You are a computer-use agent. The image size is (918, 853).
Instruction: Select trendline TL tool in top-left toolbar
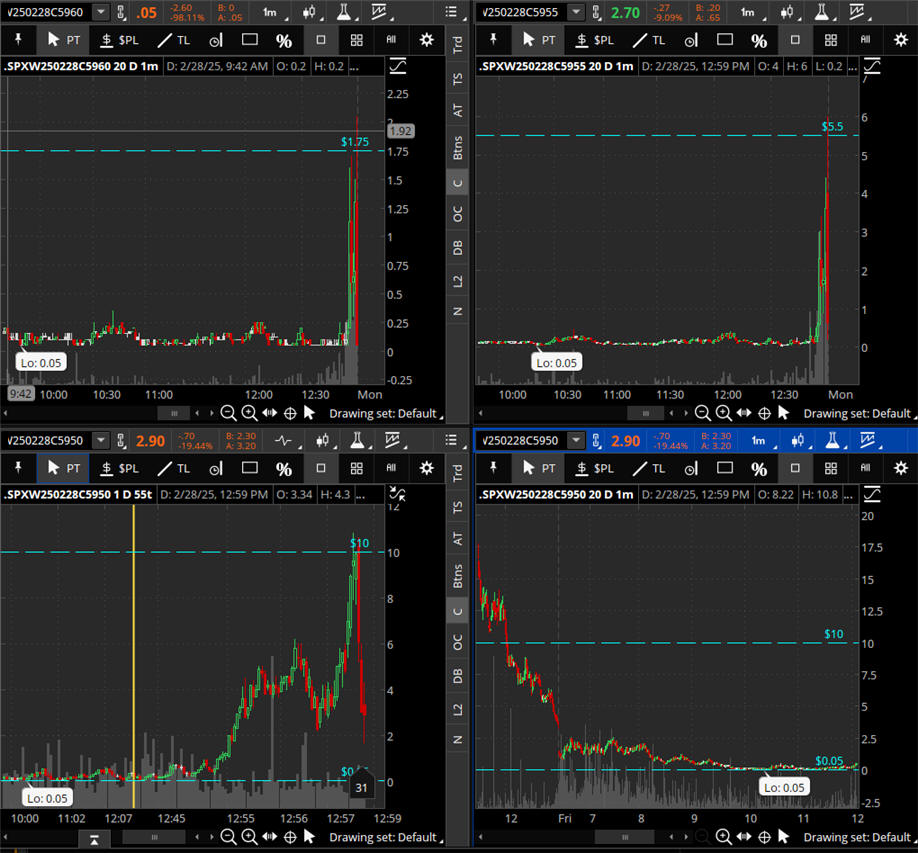174,40
